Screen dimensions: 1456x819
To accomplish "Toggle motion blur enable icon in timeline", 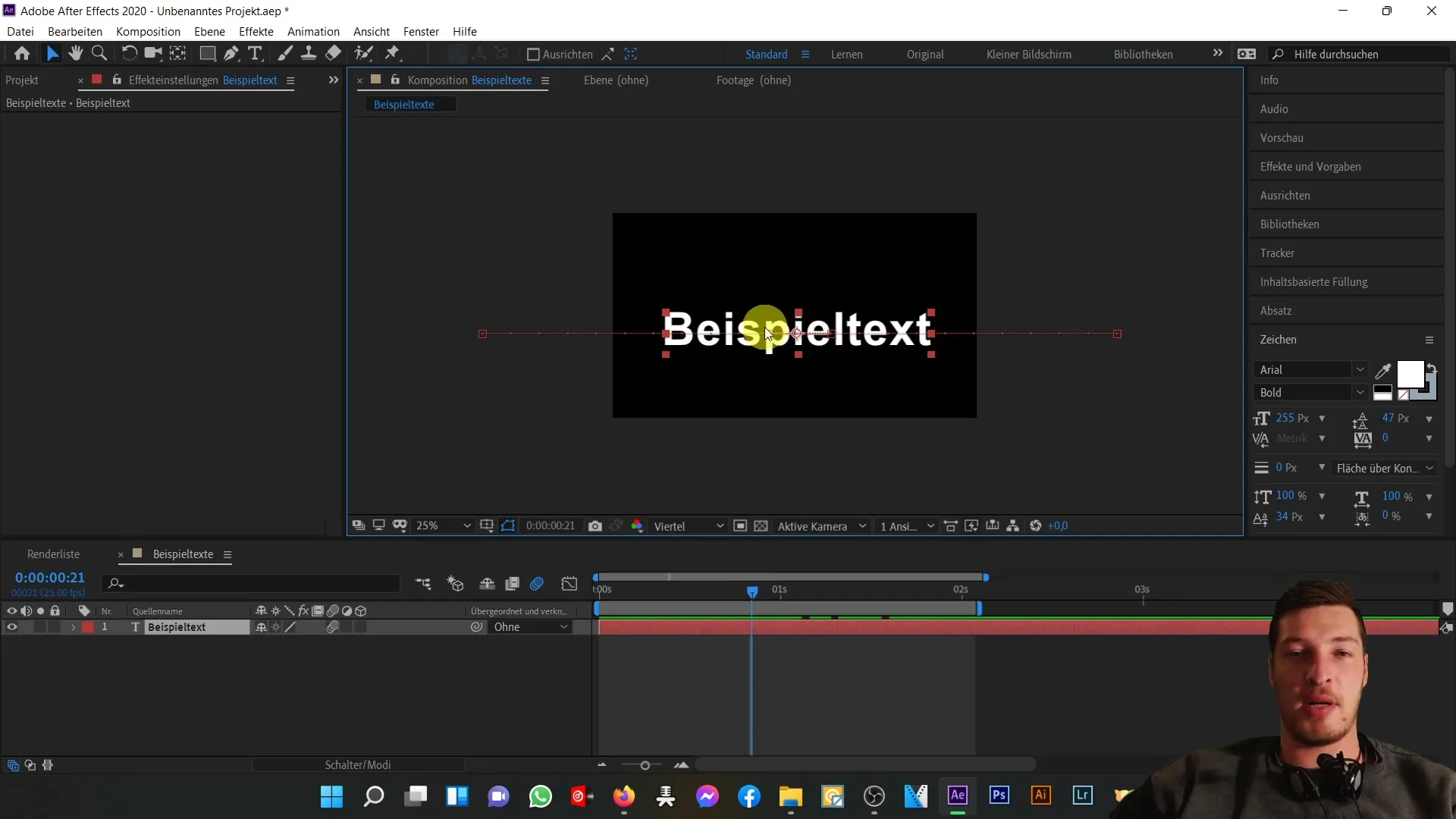I will click(x=537, y=584).
